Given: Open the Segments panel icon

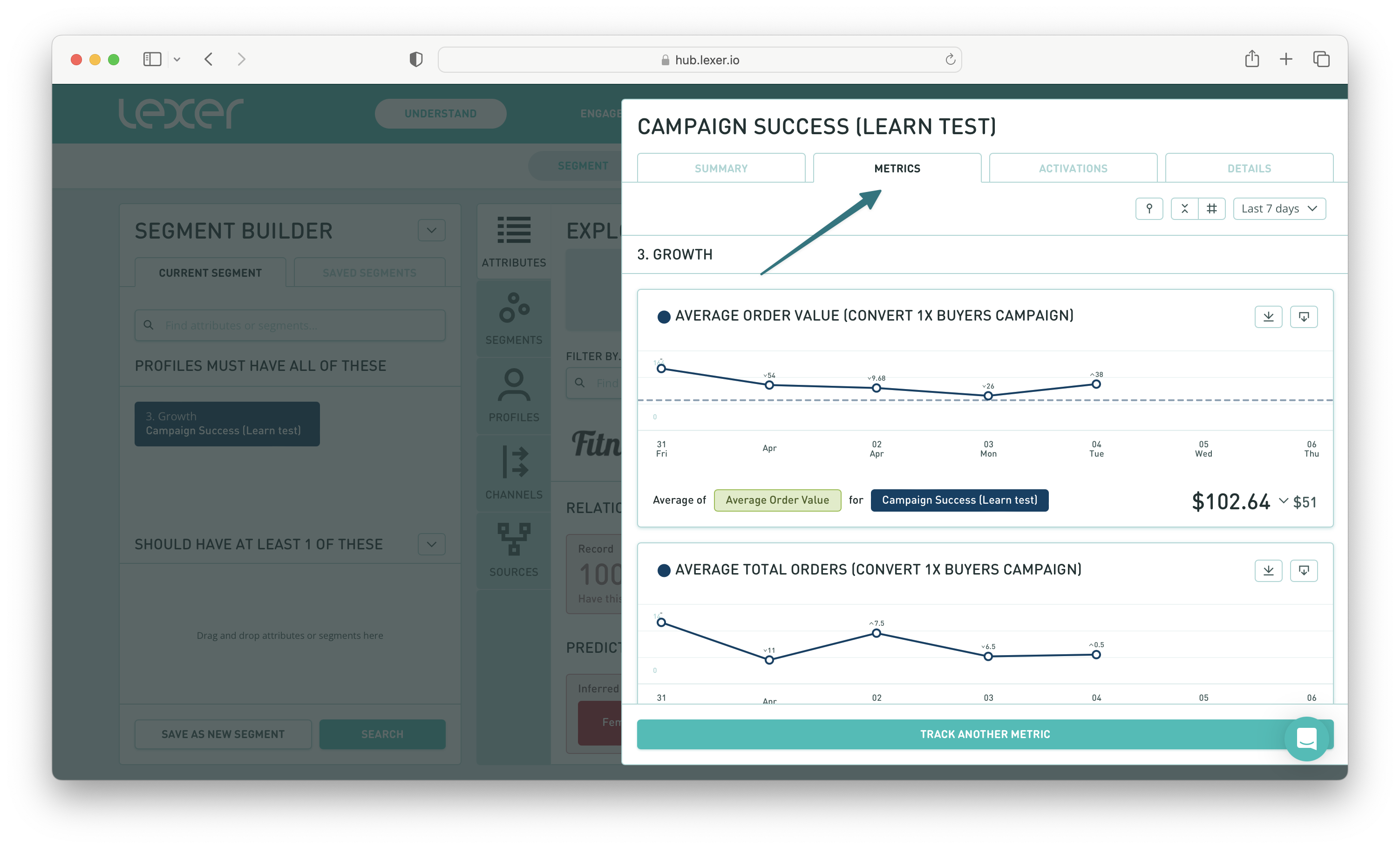Looking at the screenshot, I should 514,318.
